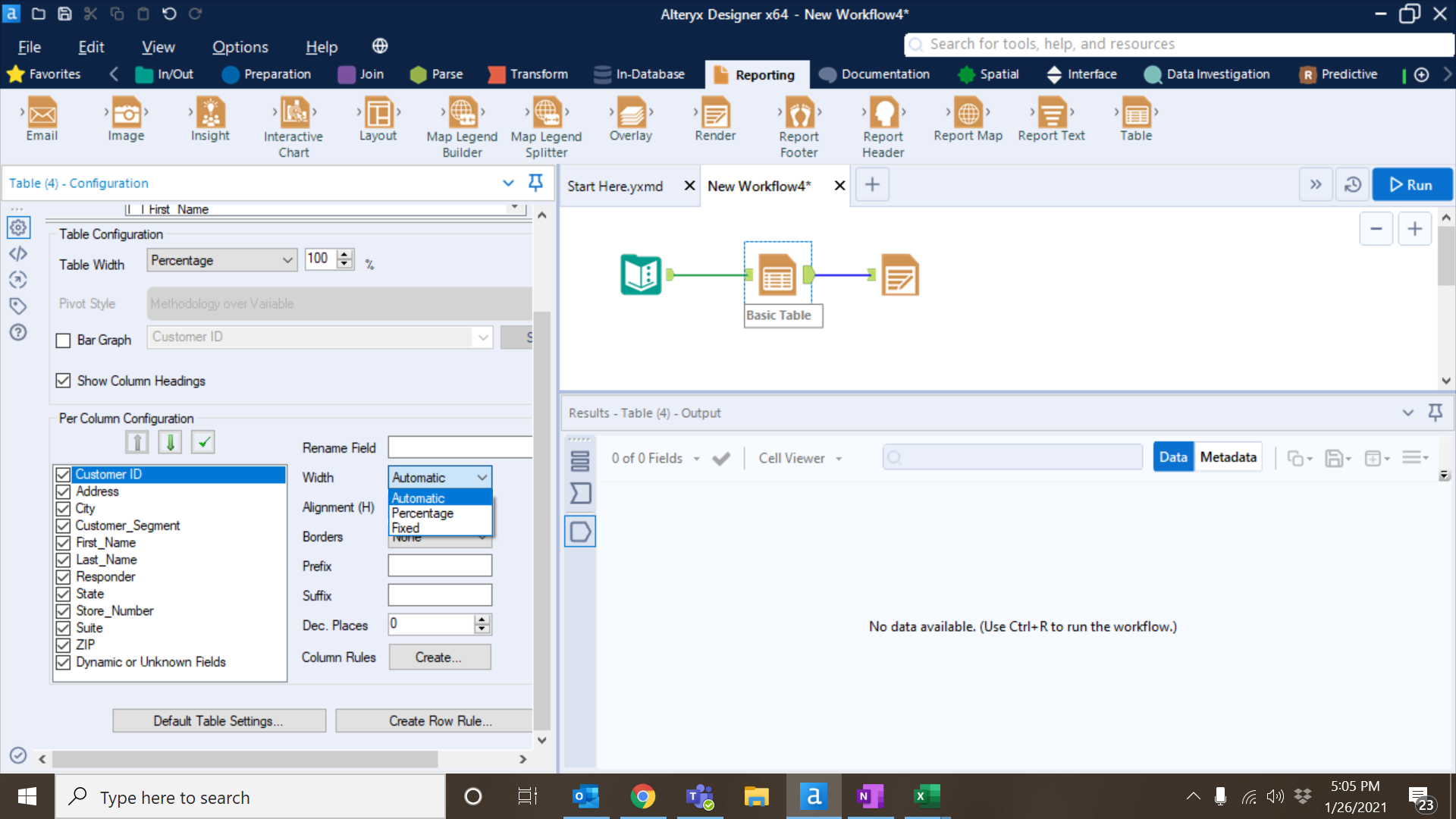Uncheck the Responder field checkbox
1456x819 pixels.
click(x=64, y=577)
